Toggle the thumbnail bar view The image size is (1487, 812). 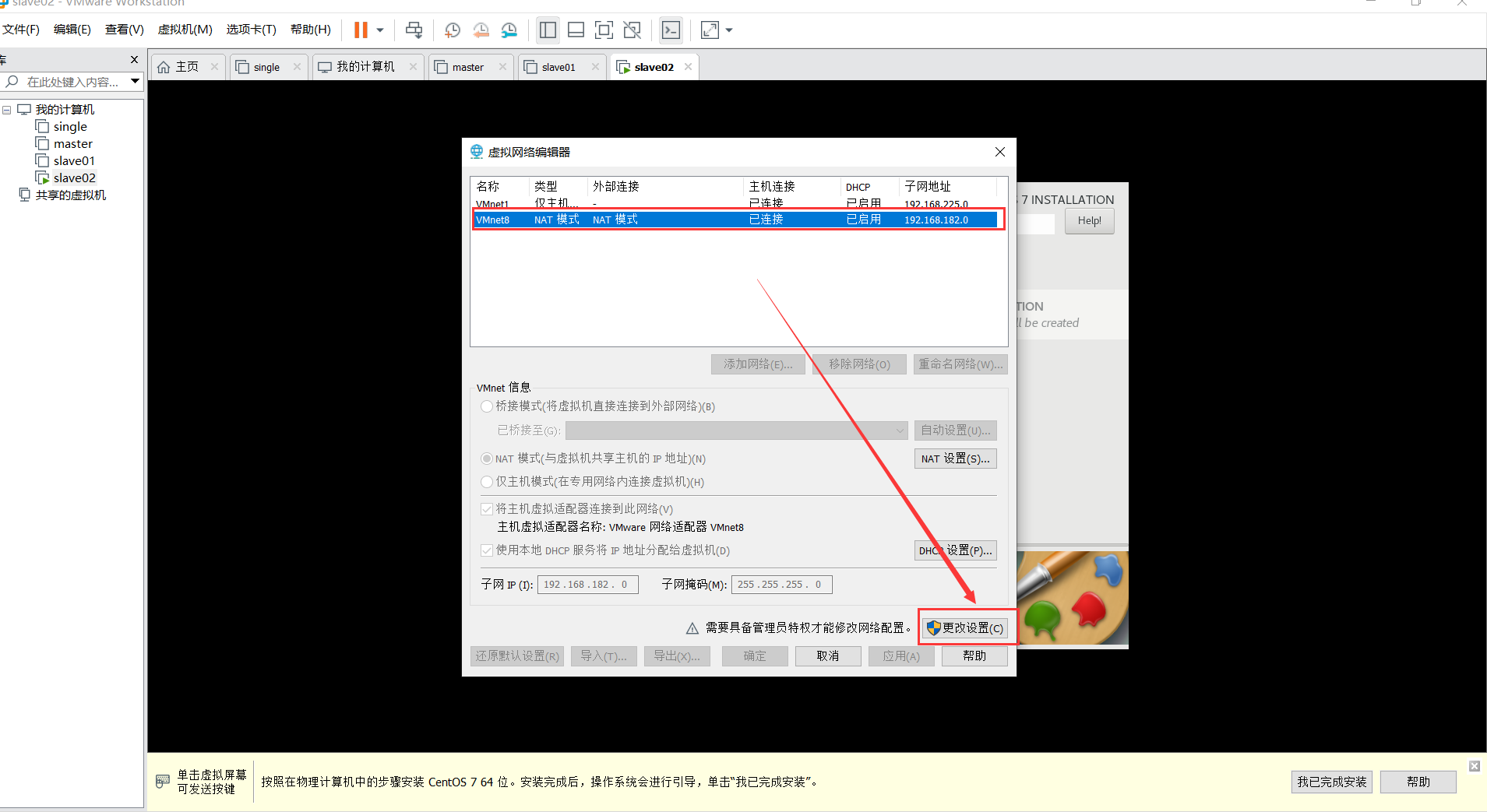tap(576, 30)
